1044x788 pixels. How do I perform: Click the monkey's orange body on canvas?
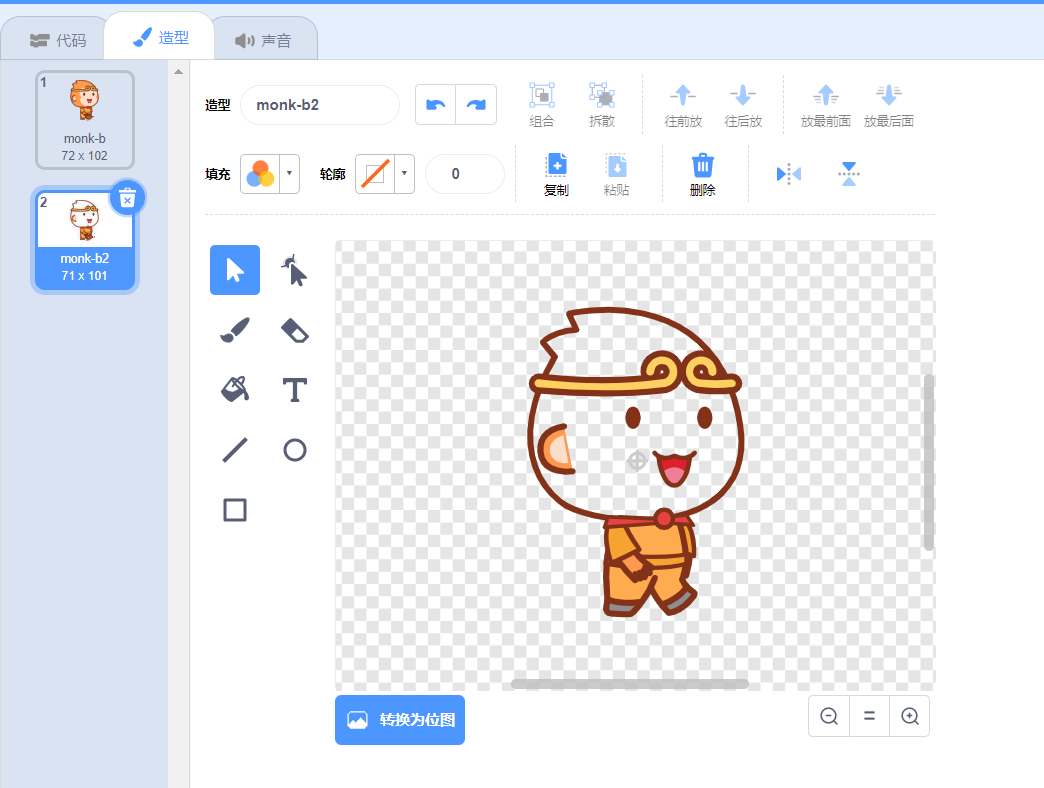(x=650, y=566)
